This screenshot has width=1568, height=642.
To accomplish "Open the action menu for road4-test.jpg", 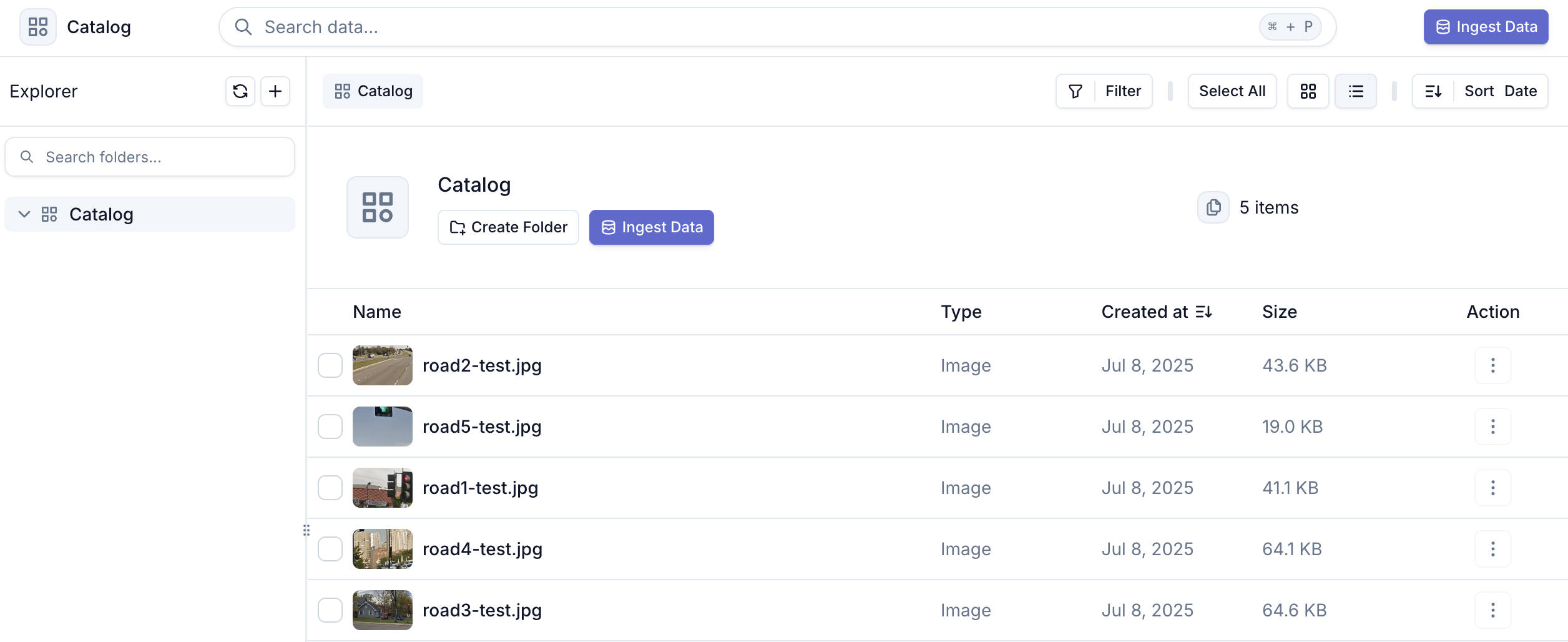I will 1492,549.
